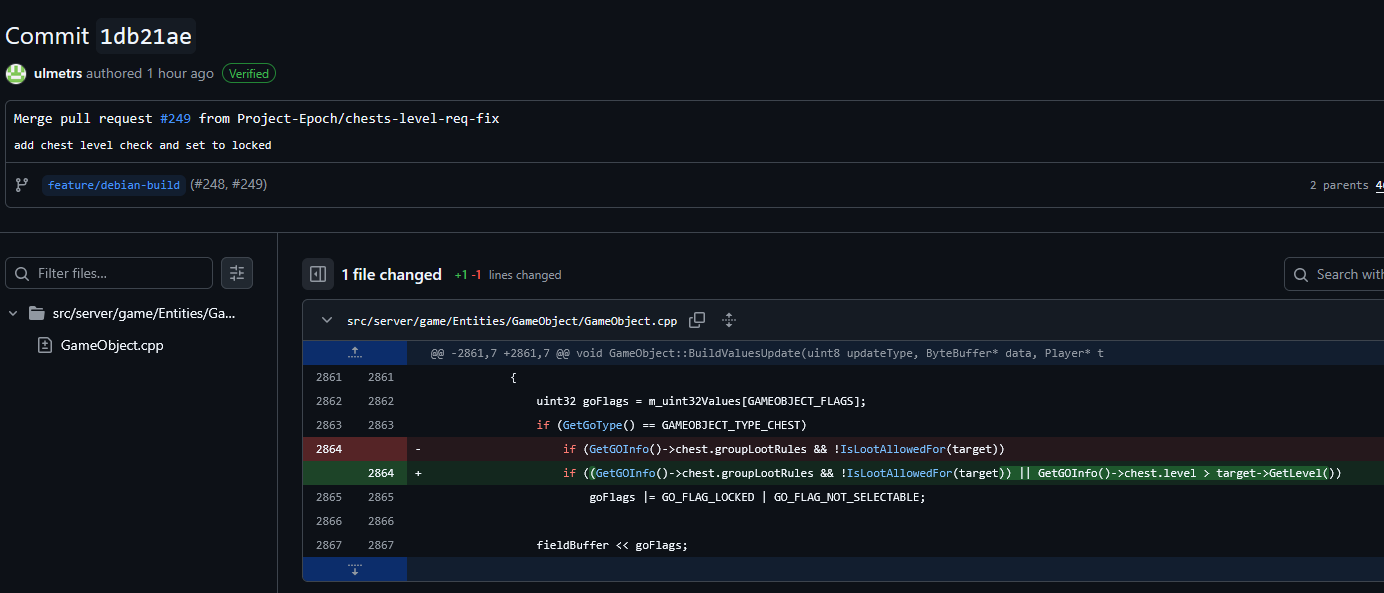The width and height of the screenshot is (1384, 593).
Task: Click the git branch icon beside feature/debian-build
Action: coord(22,185)
